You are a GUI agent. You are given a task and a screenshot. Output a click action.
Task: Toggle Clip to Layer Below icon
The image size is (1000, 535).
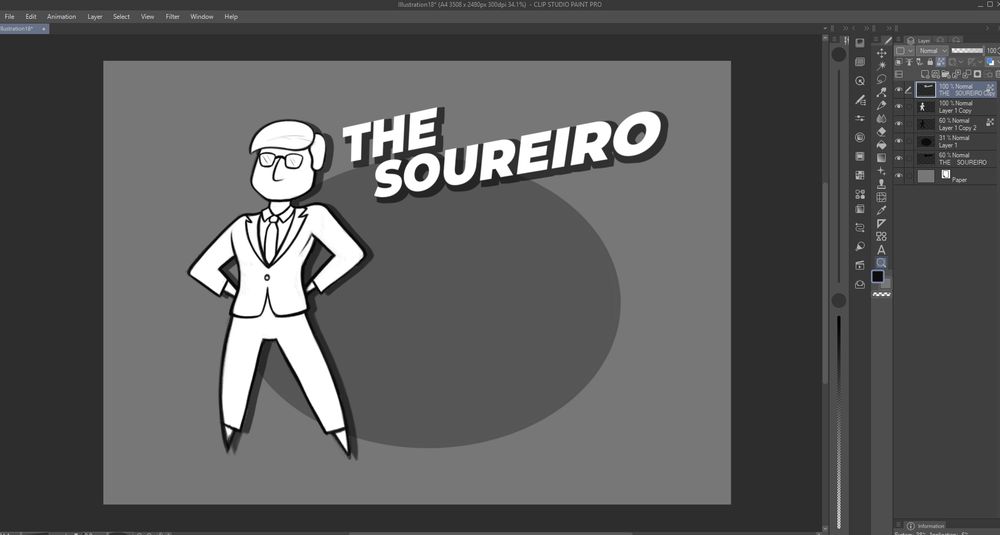pyautogui.click(x=899, y=62)
